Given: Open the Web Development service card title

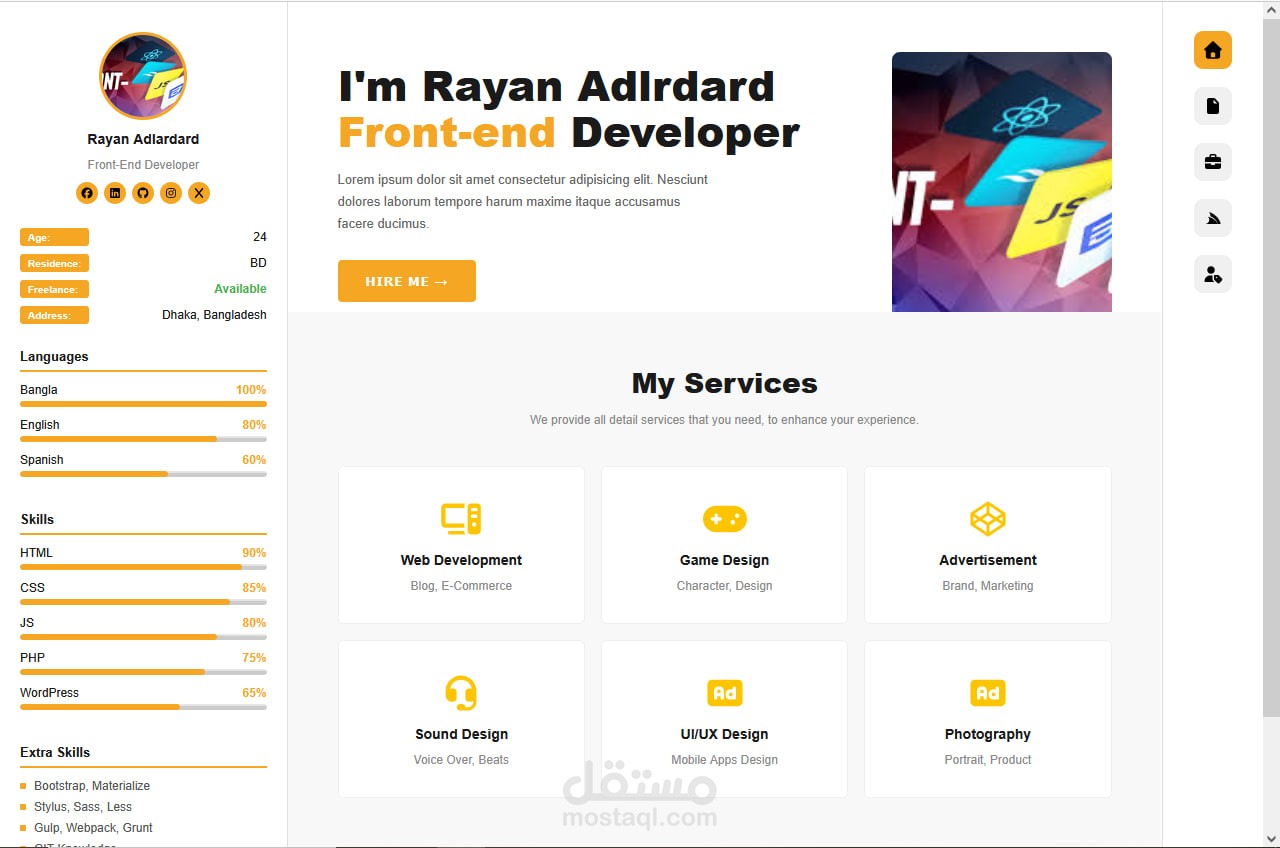Looking at the screenshot, I should pyautogui.click(x=461, y=560).
